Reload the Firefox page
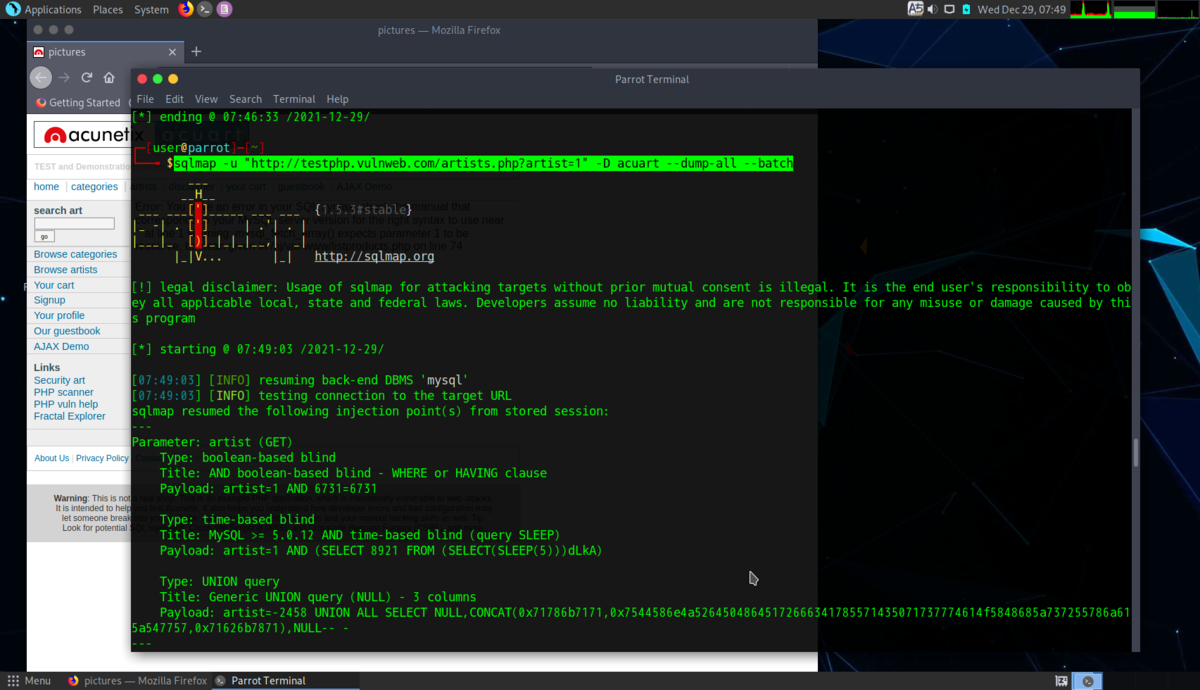Screen dimensions: 1200x690 click(x=87, y=77)
